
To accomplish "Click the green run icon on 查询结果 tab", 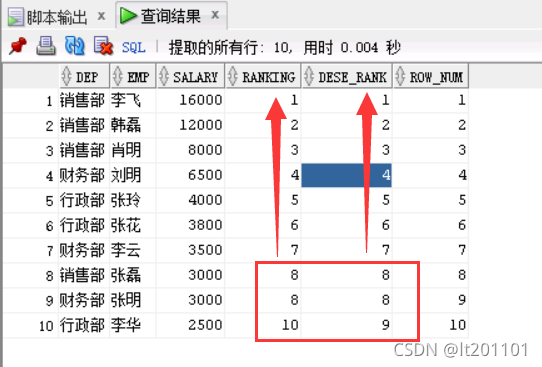I will click(x=128, y=16).
